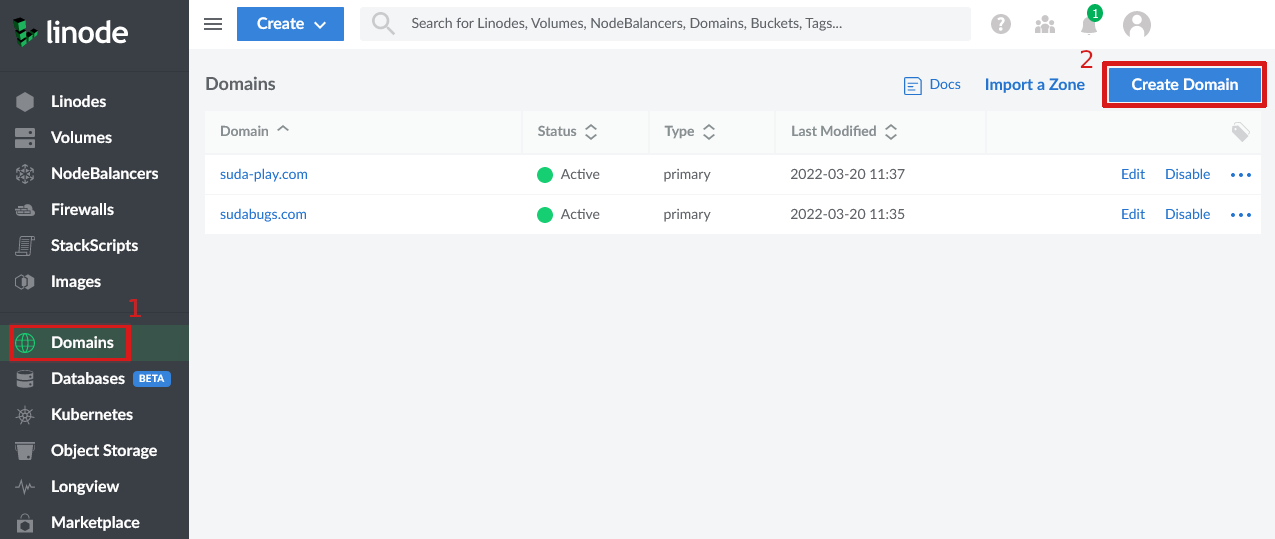The height and width of the screenshot is (539, 1275).
Task: Click Edit for sudabugs.com
Action: coord(1133,214)
